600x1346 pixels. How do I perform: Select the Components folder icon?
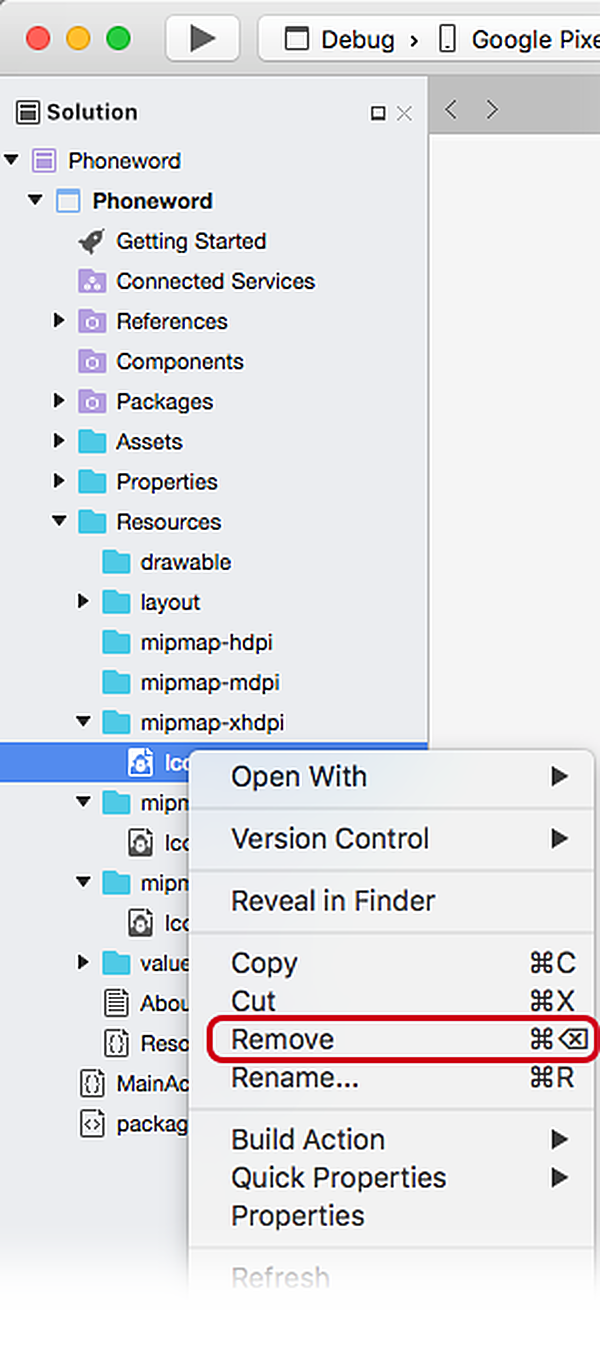tap(92, 361)
